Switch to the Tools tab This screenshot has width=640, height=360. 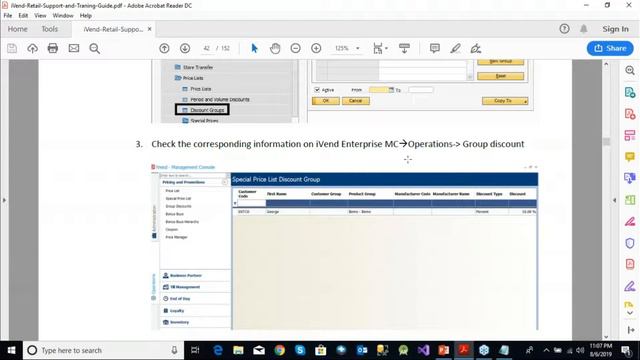coord(49,29)
